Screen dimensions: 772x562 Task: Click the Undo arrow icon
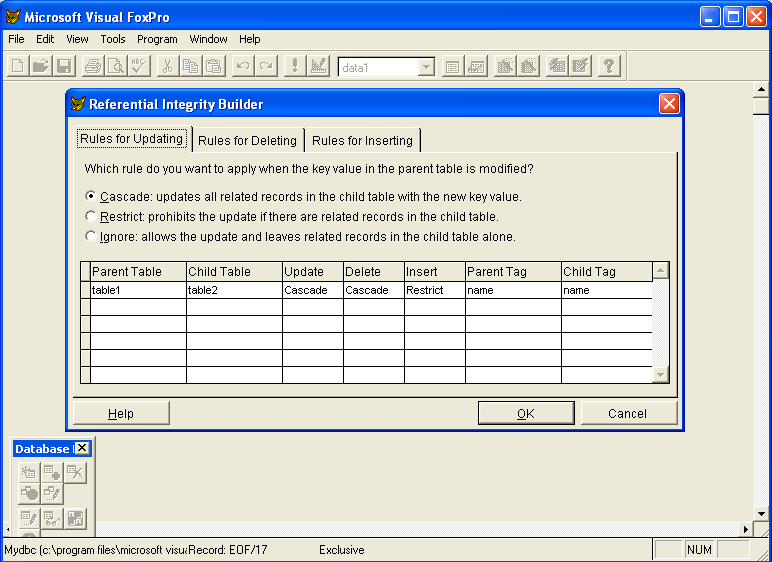point(243,66)
